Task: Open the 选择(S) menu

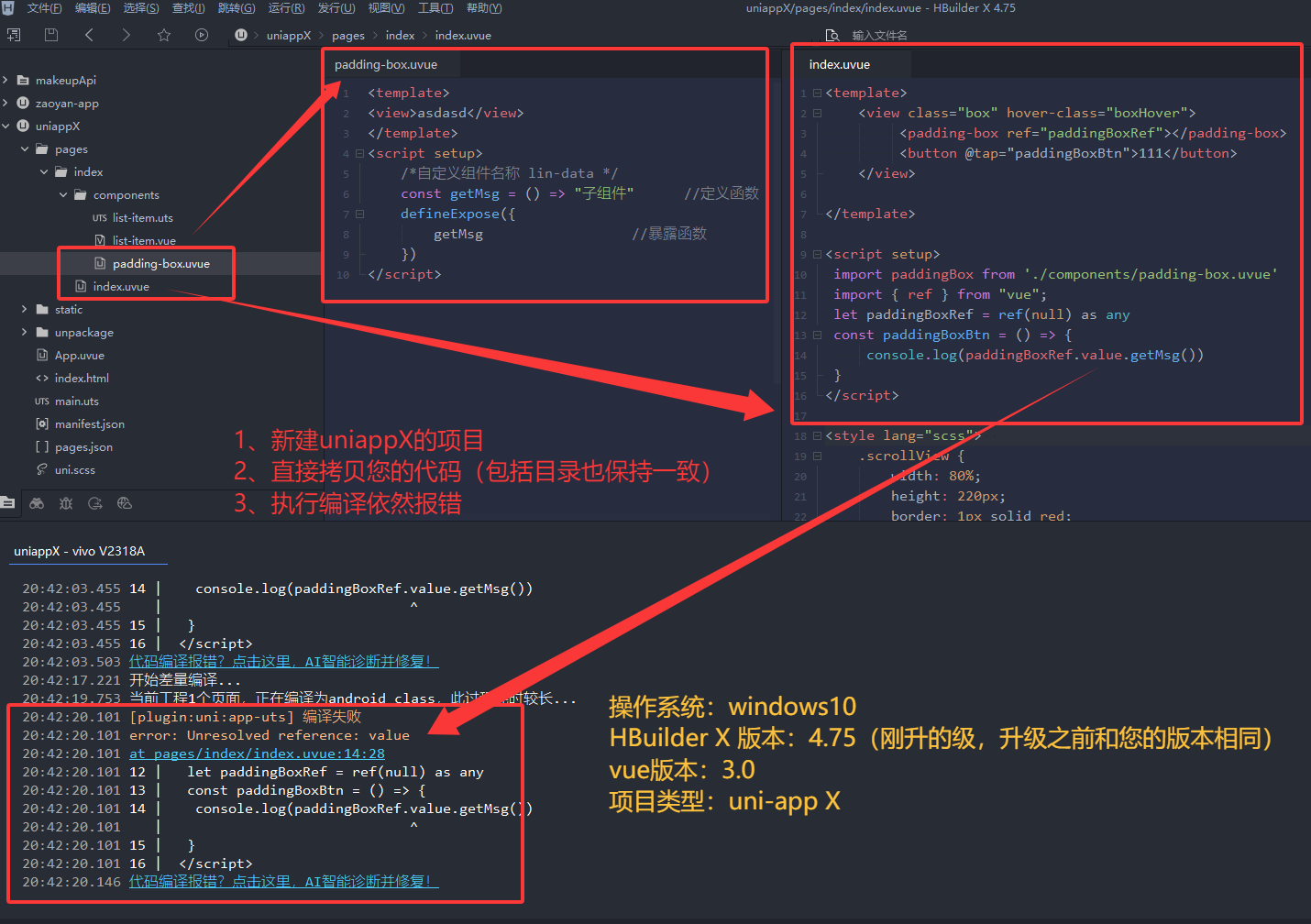Action: pos(141,8)
